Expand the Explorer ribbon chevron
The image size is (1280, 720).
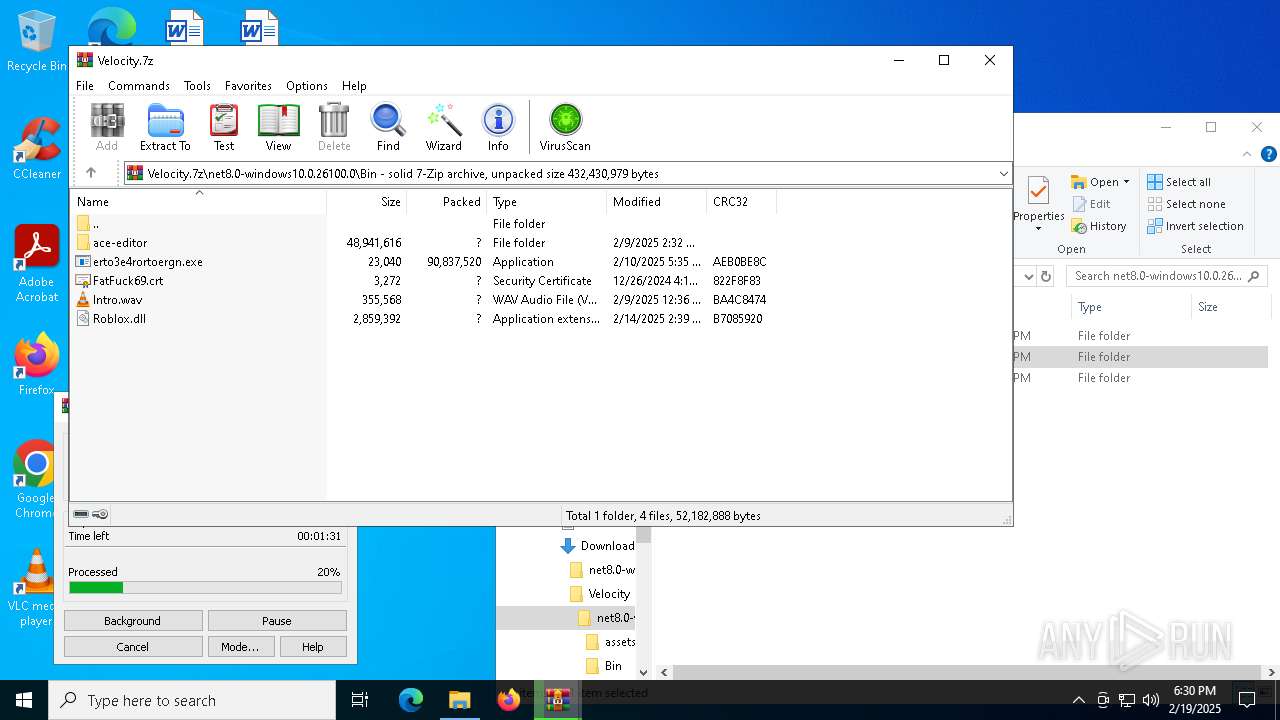(x=1247, y=154)
